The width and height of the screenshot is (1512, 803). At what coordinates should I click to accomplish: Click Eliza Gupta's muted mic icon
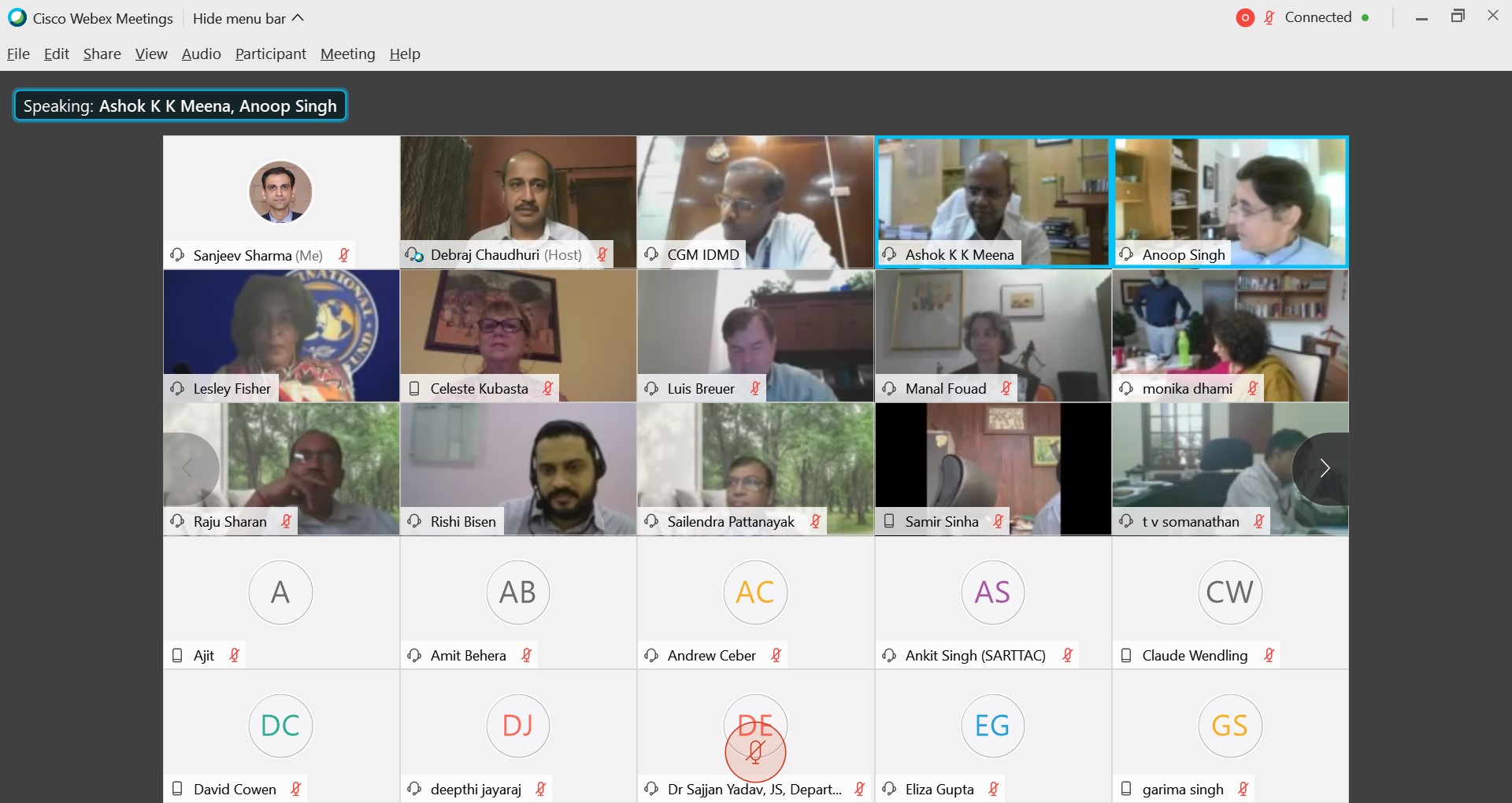[994, 789]
